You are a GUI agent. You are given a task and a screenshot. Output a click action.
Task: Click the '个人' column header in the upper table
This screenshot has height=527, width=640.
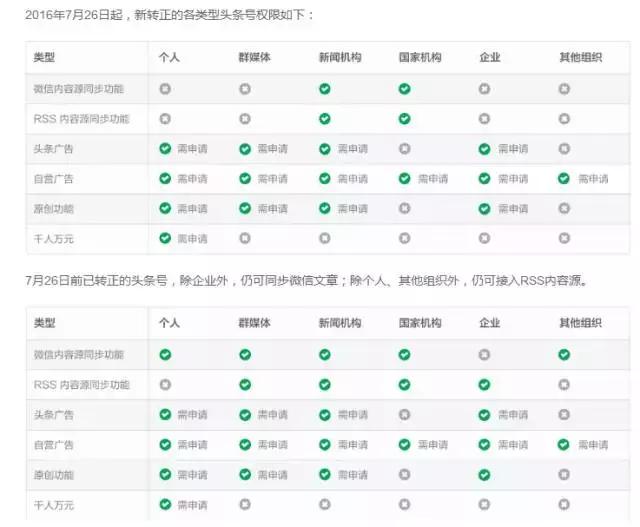(x=169, y=57)
